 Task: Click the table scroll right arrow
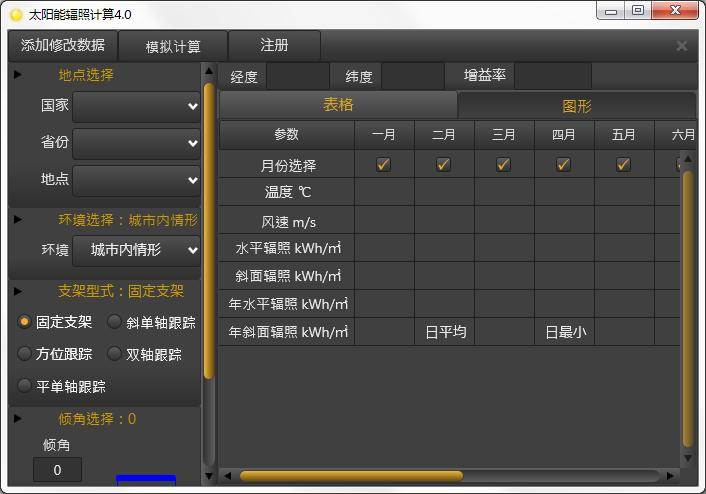(671, 476)
